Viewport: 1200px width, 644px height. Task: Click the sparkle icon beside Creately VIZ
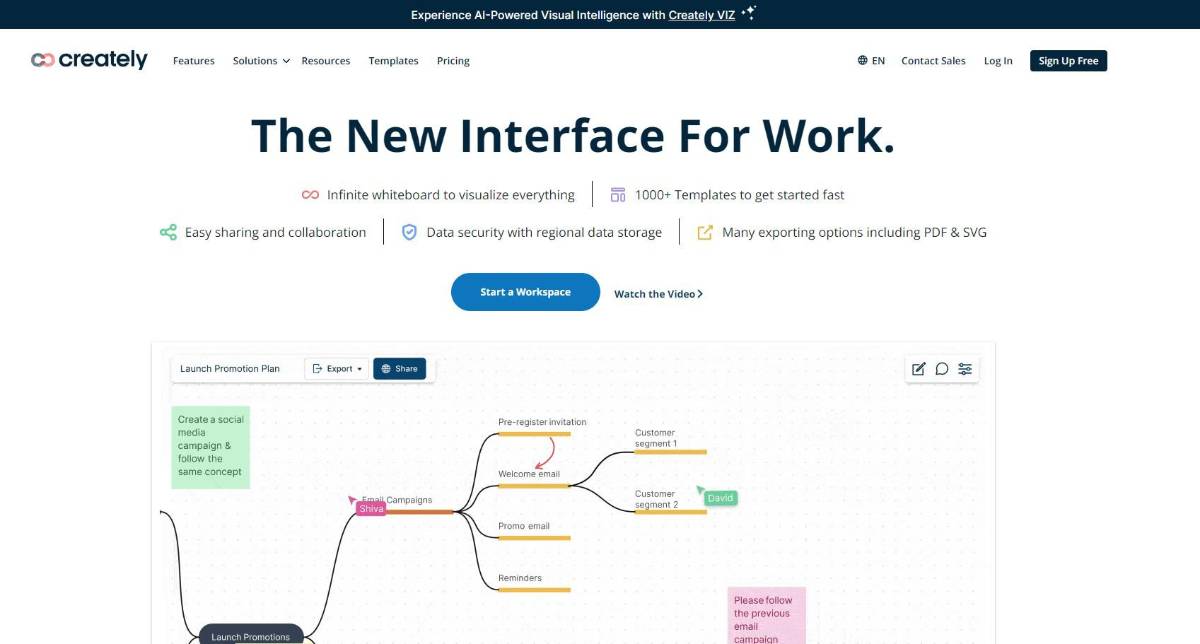[x=747, y=13]
